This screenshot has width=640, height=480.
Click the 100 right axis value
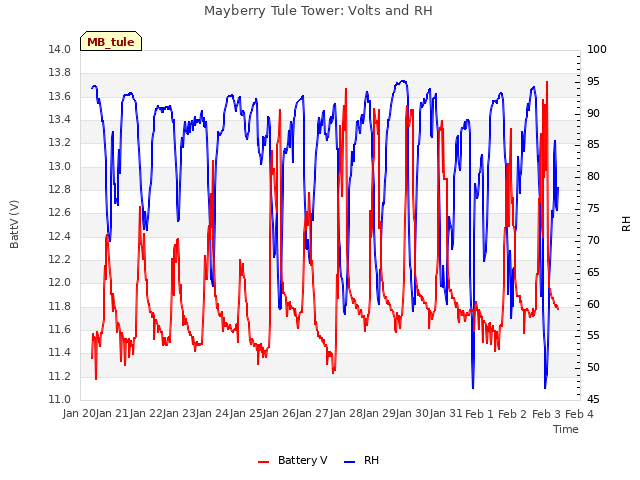tap(597, 49)
